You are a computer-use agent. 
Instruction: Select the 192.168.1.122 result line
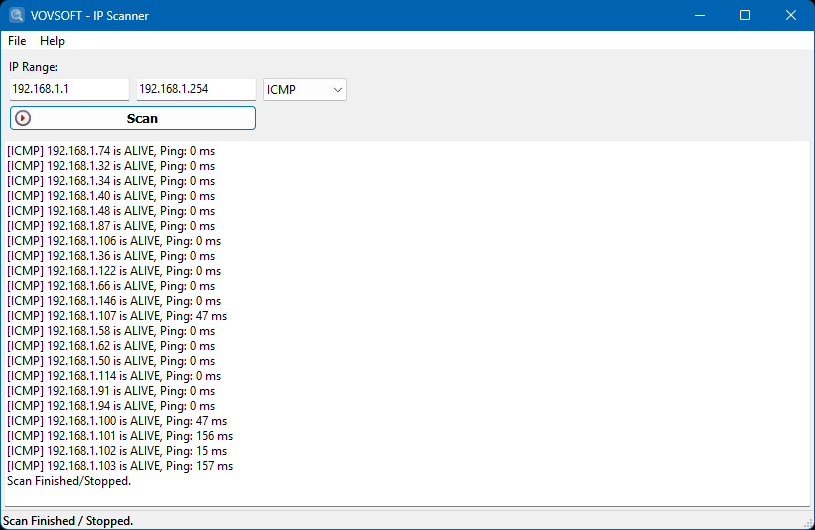pos(113,271)
